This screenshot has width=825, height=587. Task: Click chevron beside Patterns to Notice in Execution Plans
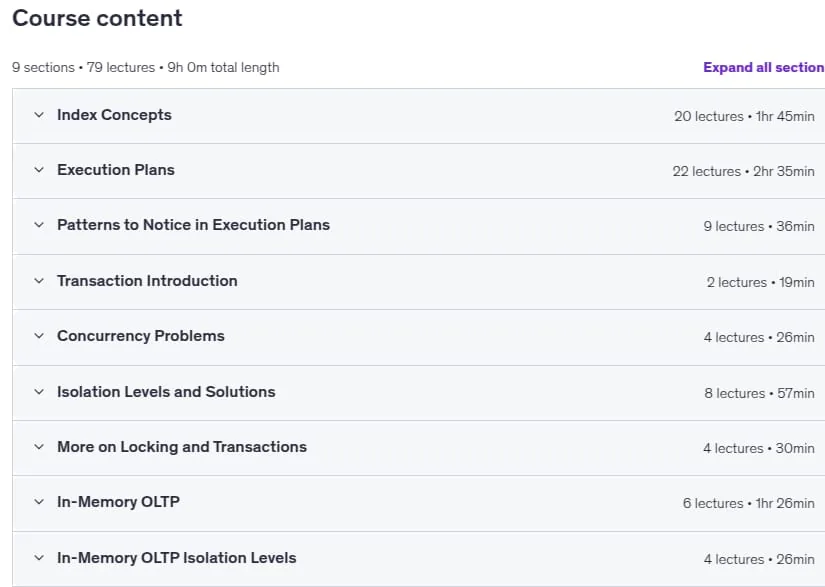(39, 225)
